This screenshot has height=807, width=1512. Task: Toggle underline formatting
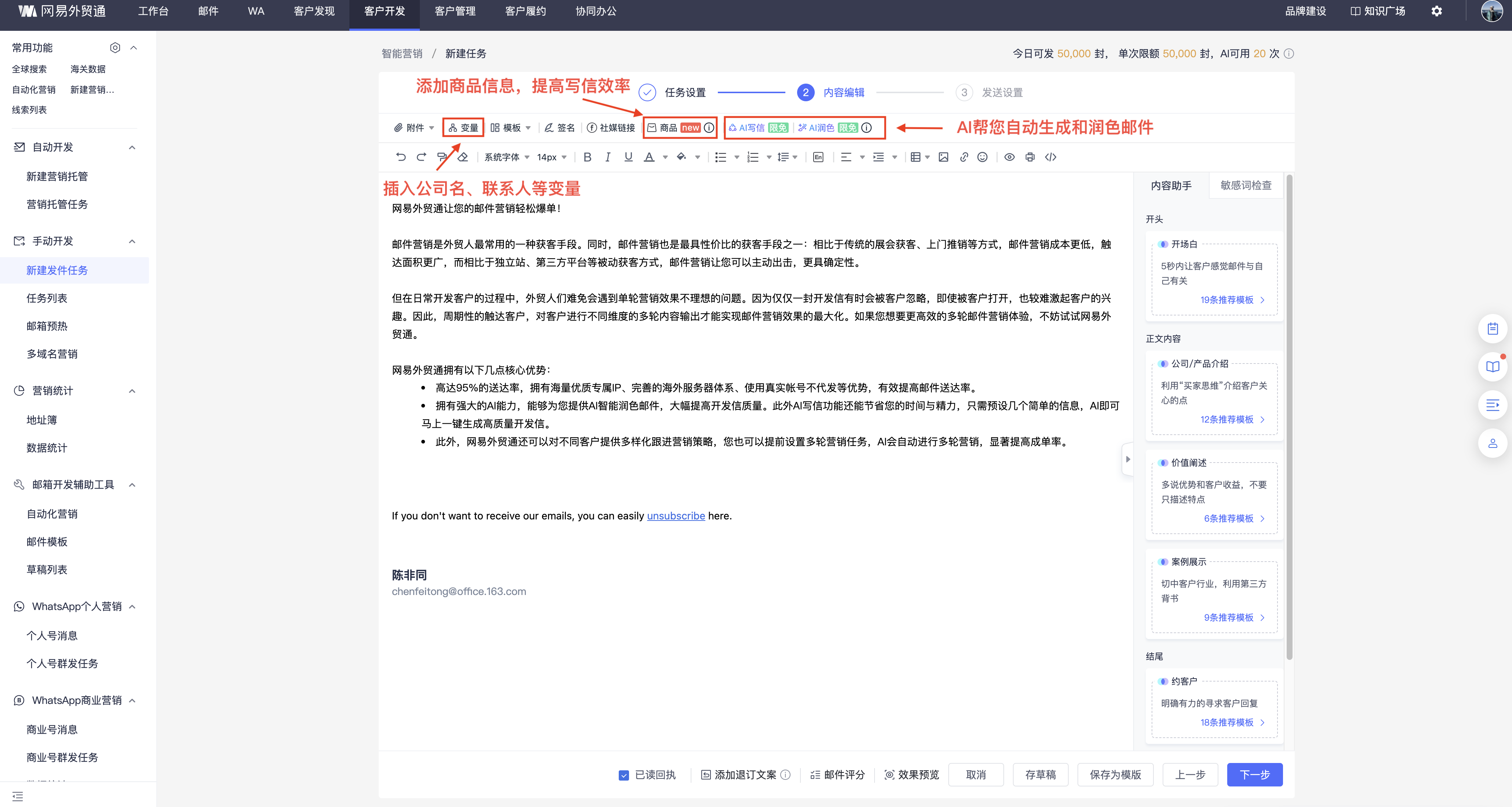(x=628, y=157)
